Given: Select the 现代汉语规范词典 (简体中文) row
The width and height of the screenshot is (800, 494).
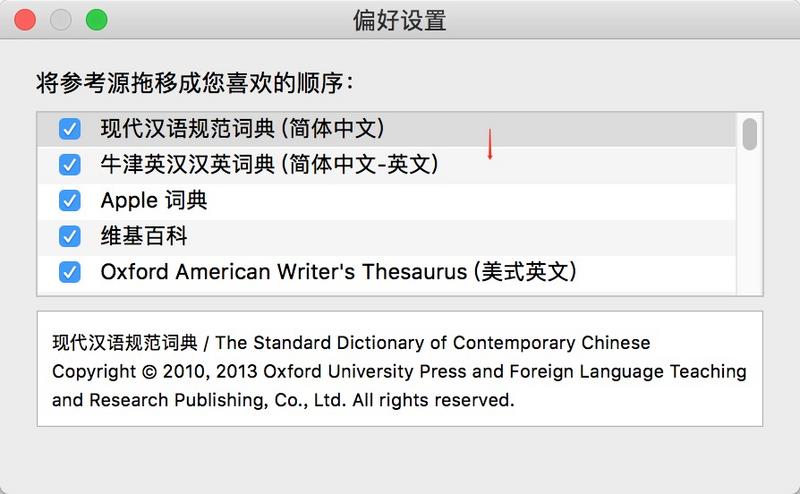Looking at the screenshot, I should 387,130.
